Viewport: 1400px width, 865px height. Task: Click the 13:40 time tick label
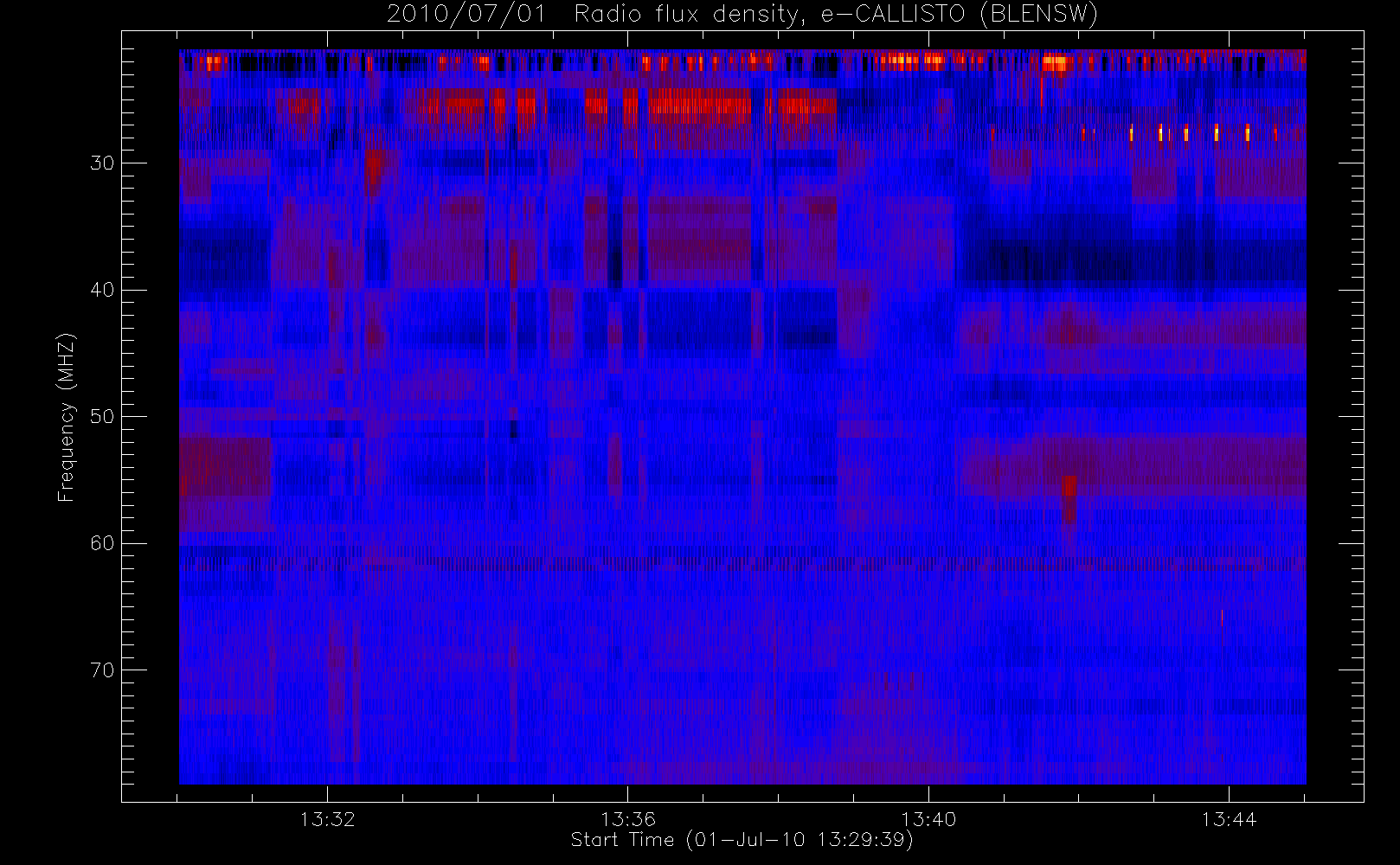click(928, 819)
